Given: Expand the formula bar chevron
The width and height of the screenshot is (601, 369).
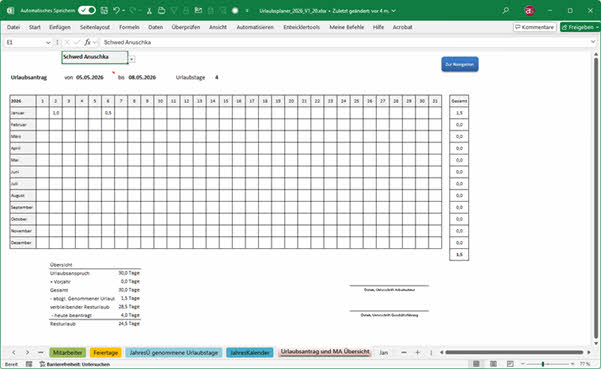Looking at the screenshot, I should click(593, 42).
